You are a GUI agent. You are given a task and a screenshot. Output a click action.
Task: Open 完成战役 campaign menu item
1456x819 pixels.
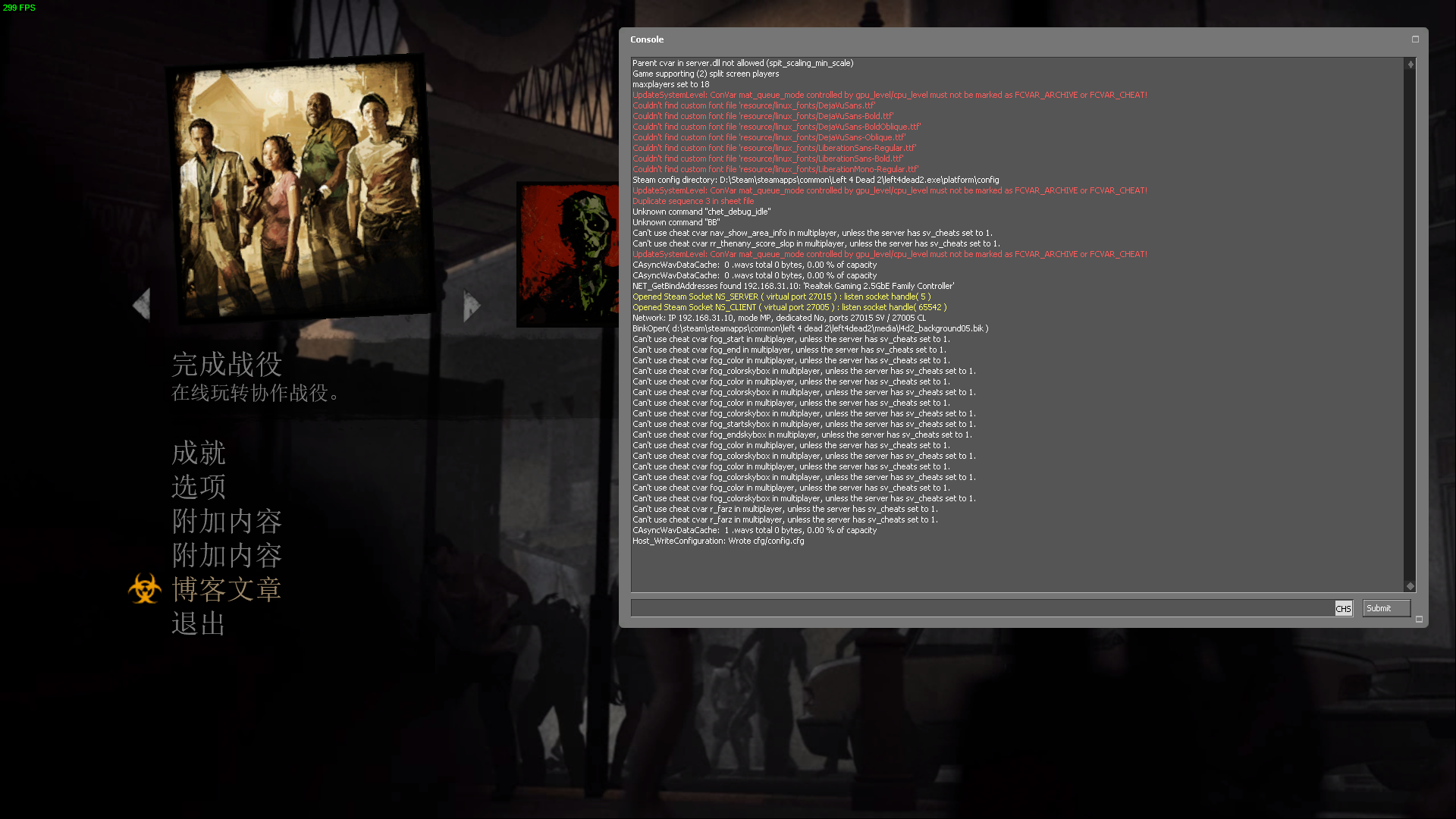click(x=227, y=365)
